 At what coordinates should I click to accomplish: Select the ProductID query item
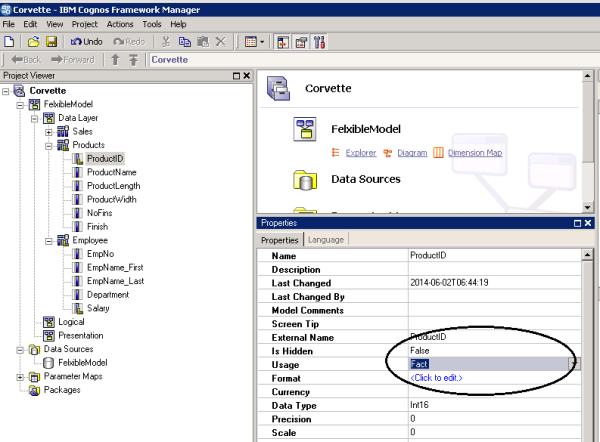(105, 158)
